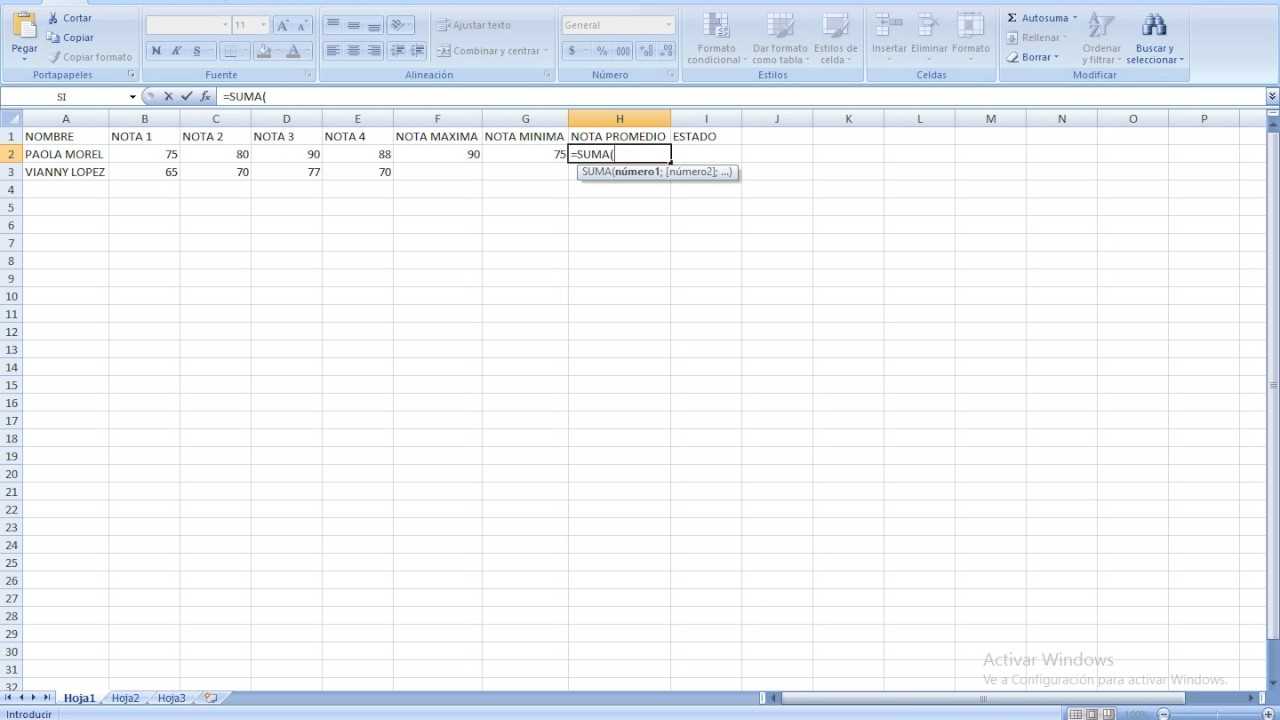This screenshot has height=720, width=1280.
Task: Open Formato condicional menu
Action: pos(716,39)
